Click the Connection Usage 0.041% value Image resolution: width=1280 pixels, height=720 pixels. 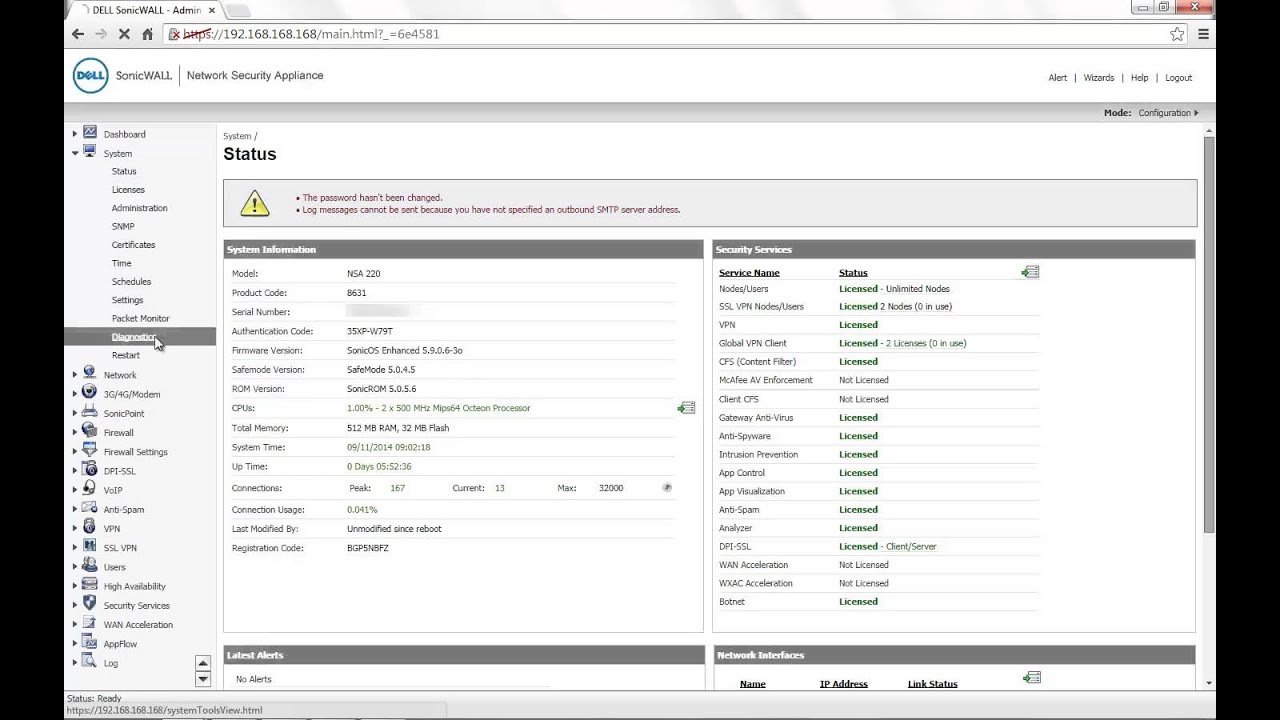pyautogui.click(x=362, y=510)
